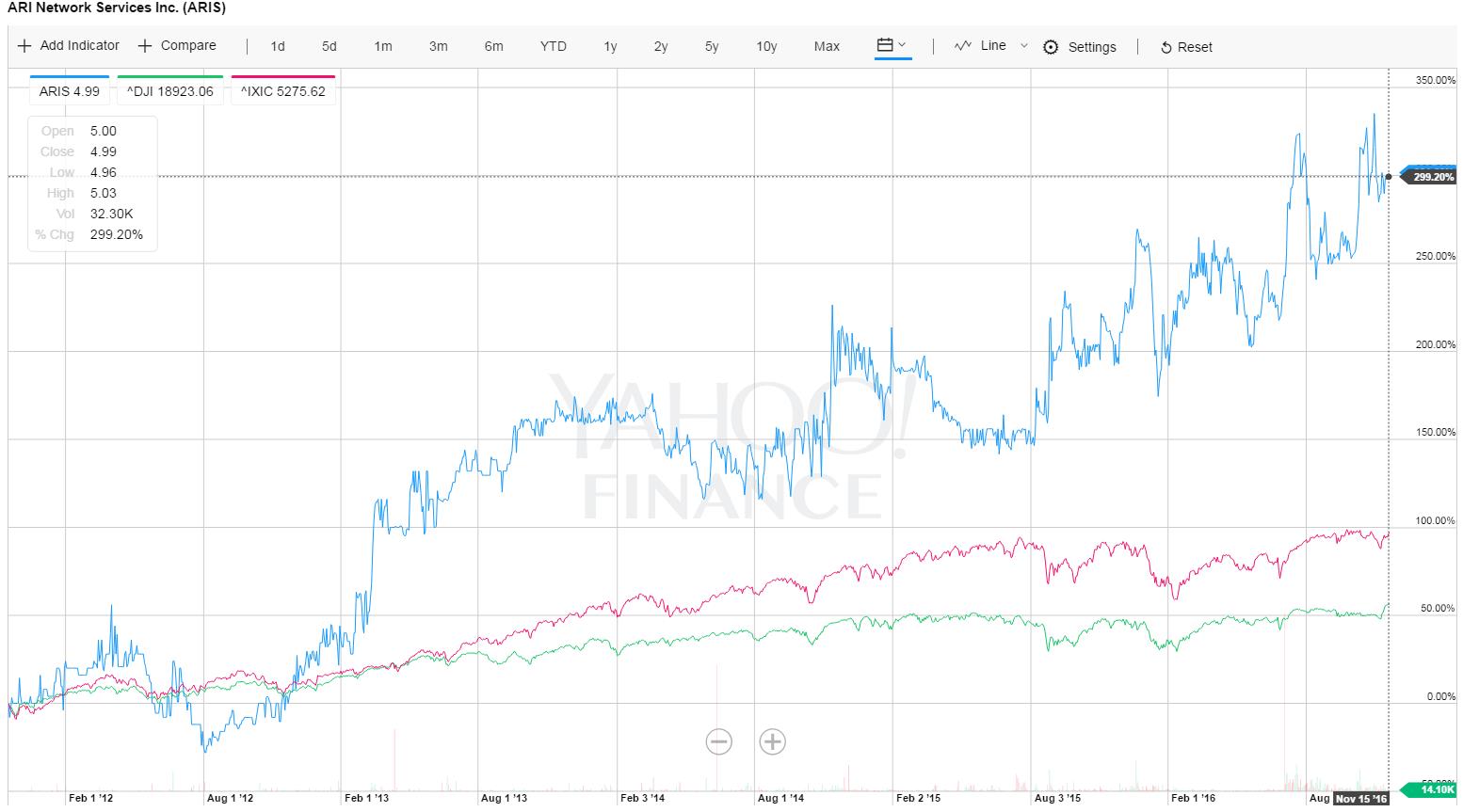Select the ^DJI 18923.06 legend tag
Viewport: 1463px width, 812px height.
click(170, 91)
